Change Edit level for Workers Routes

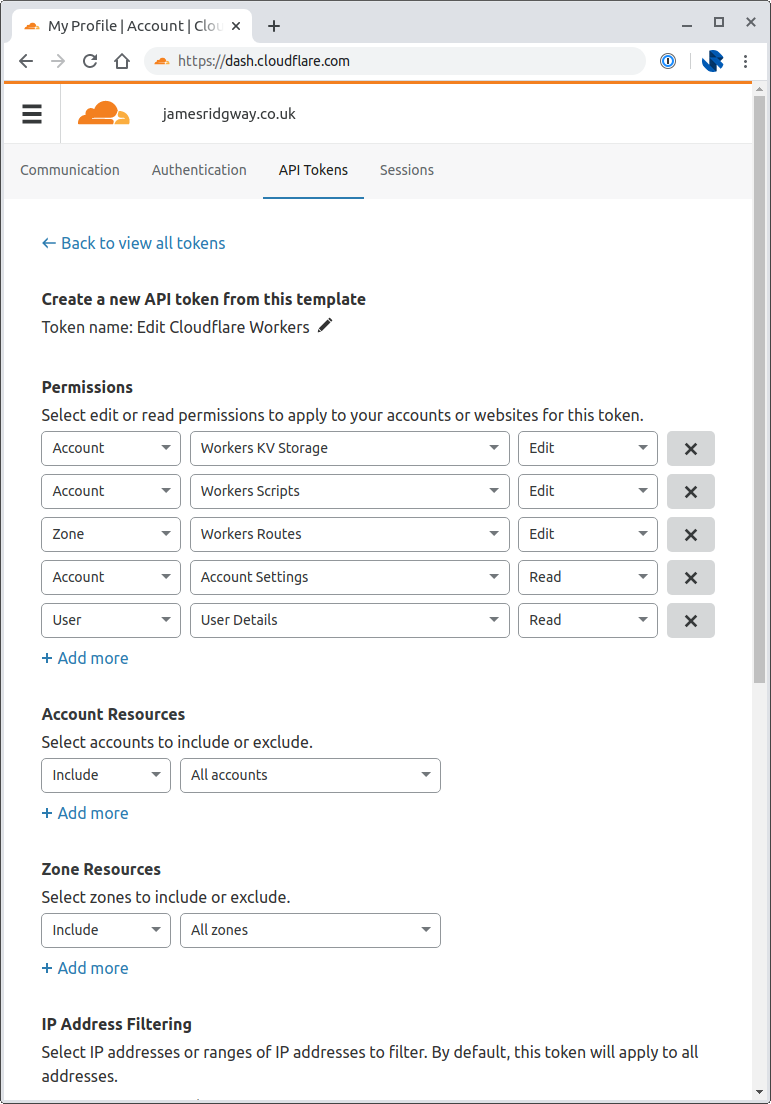pyautogui.click(x=588, y=534)
